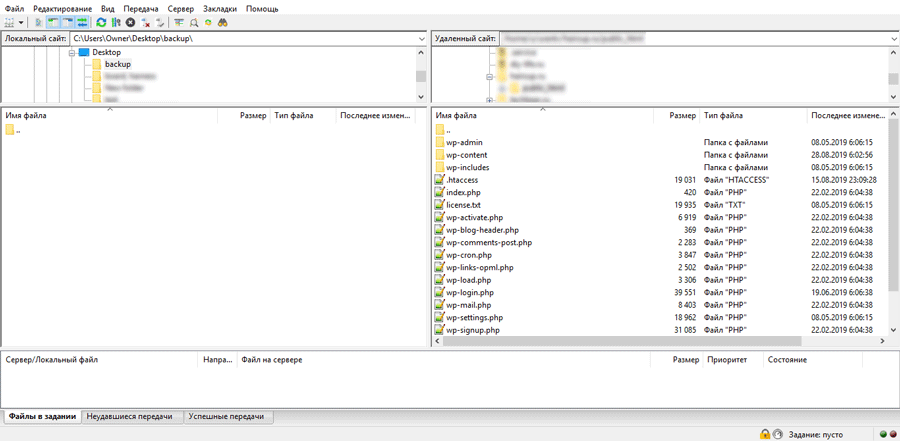The width and height of the screenshot is (900, 441).
Task: Open the binoculars file search icon
Action: click(223, 22)
